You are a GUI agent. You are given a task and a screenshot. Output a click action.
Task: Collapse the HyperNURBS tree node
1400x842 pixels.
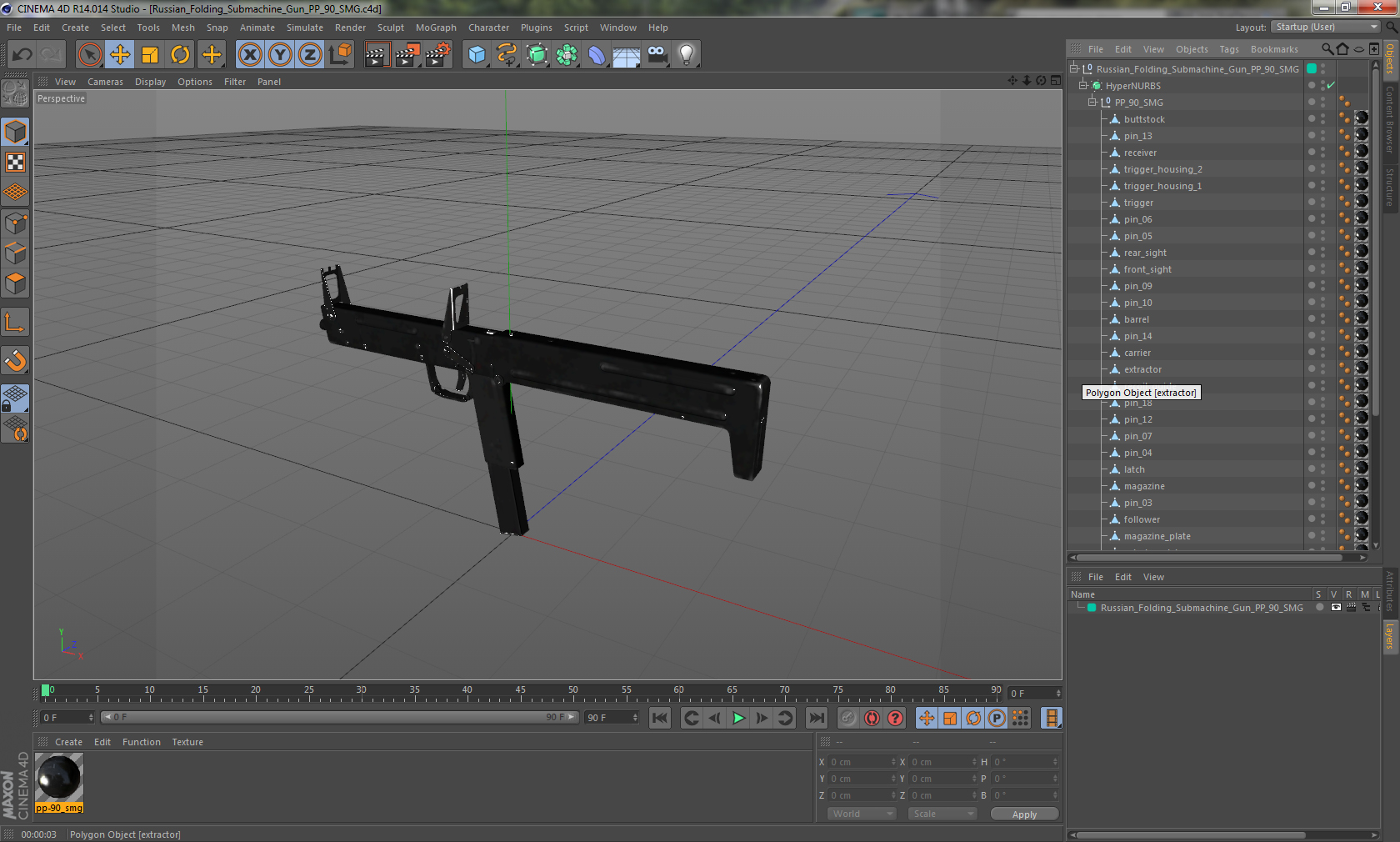(x=1083, y=85)
